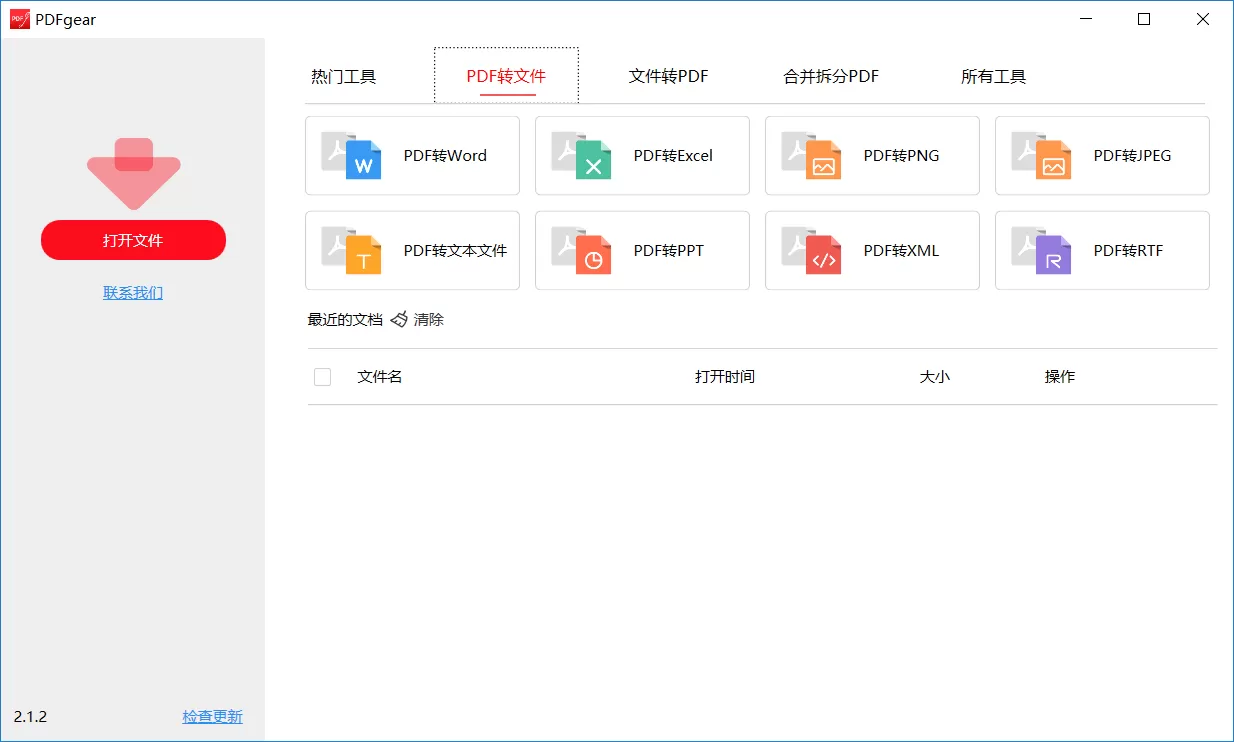Open the PDF转Word conversion tool
The height and width of the screenshot is (742, 1234).
411,155
